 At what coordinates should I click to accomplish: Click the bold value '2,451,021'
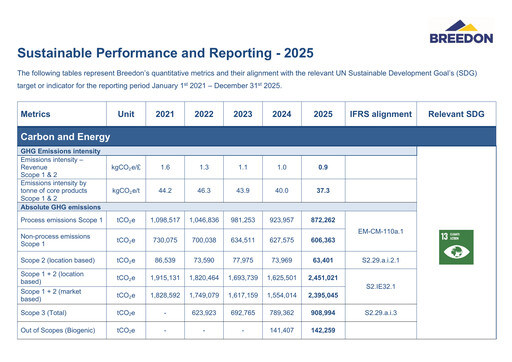click(x=323, y=277)
